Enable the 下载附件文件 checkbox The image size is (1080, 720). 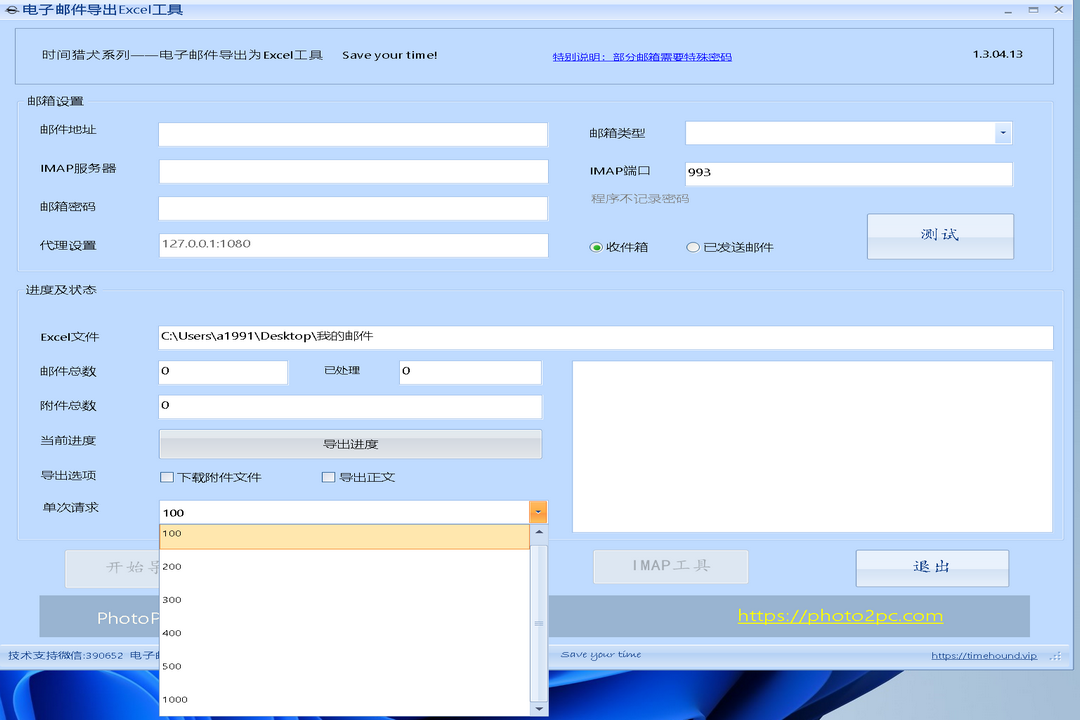[168, 477]
